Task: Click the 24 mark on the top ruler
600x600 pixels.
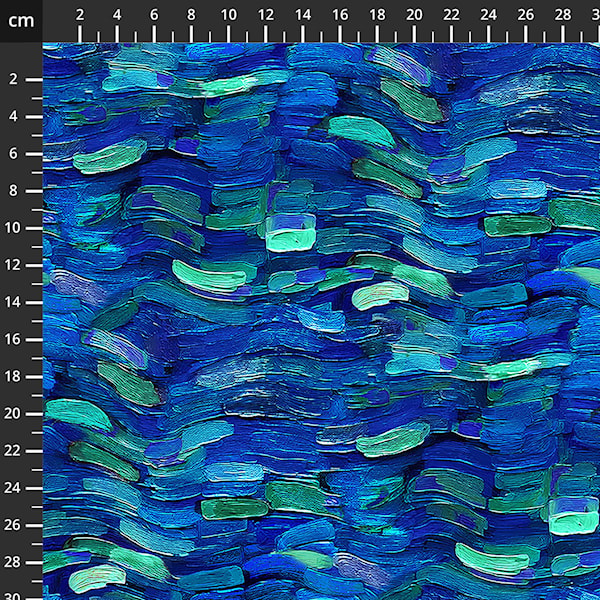Action: coord(489,15)
